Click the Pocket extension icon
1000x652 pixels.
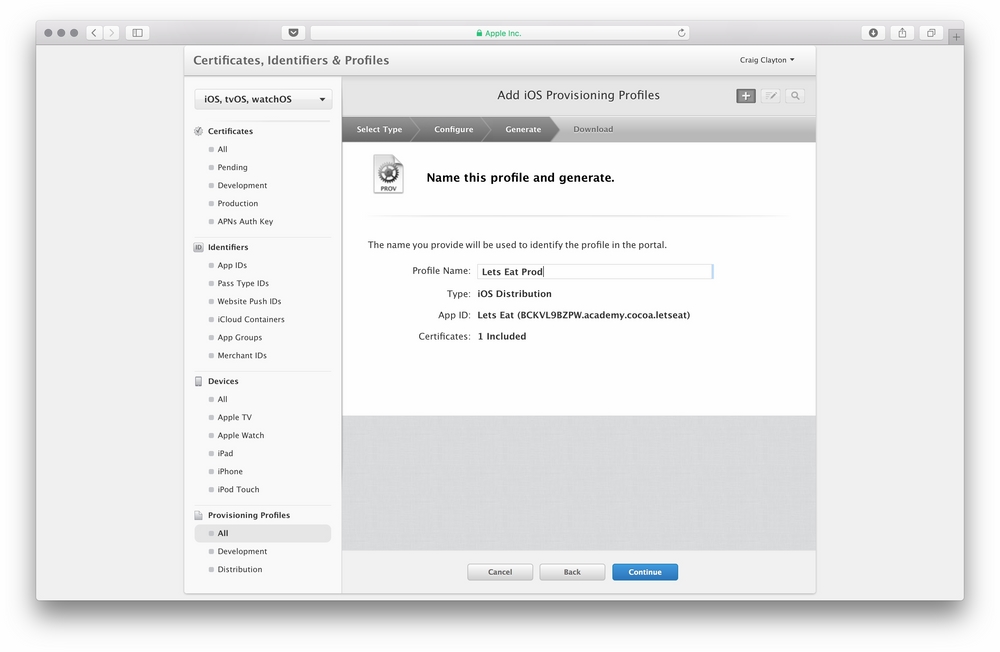click(293, 33)
